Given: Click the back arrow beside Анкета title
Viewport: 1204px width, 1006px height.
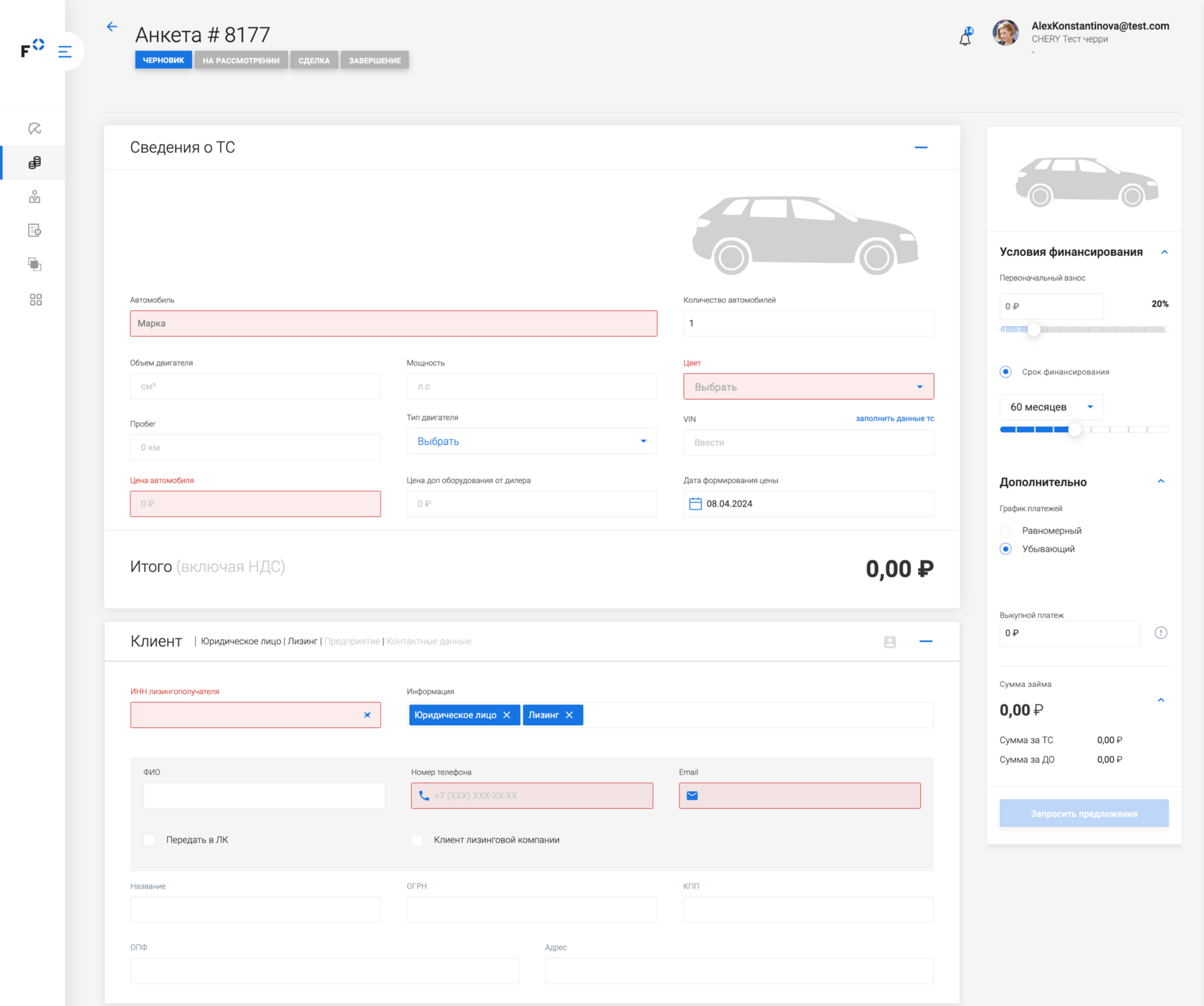Looking at the screenshot, I should click(x=112, y=27).
